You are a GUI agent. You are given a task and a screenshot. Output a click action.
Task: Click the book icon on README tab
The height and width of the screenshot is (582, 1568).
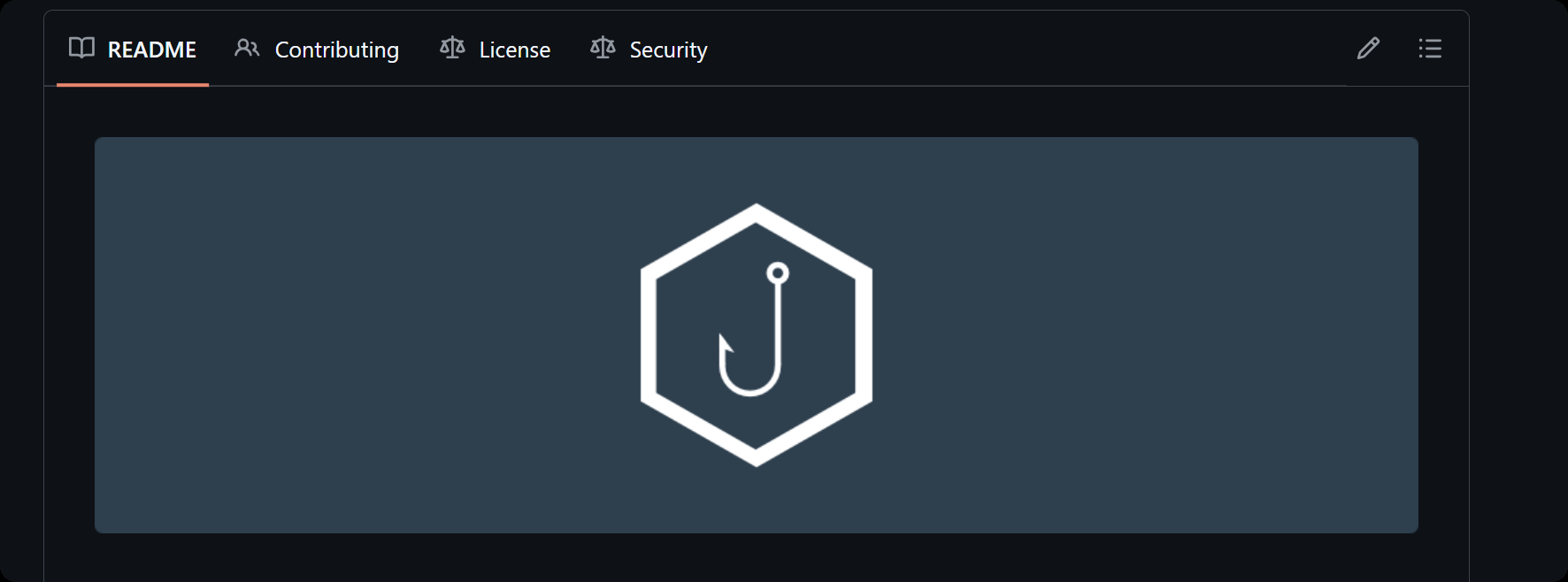81,48
